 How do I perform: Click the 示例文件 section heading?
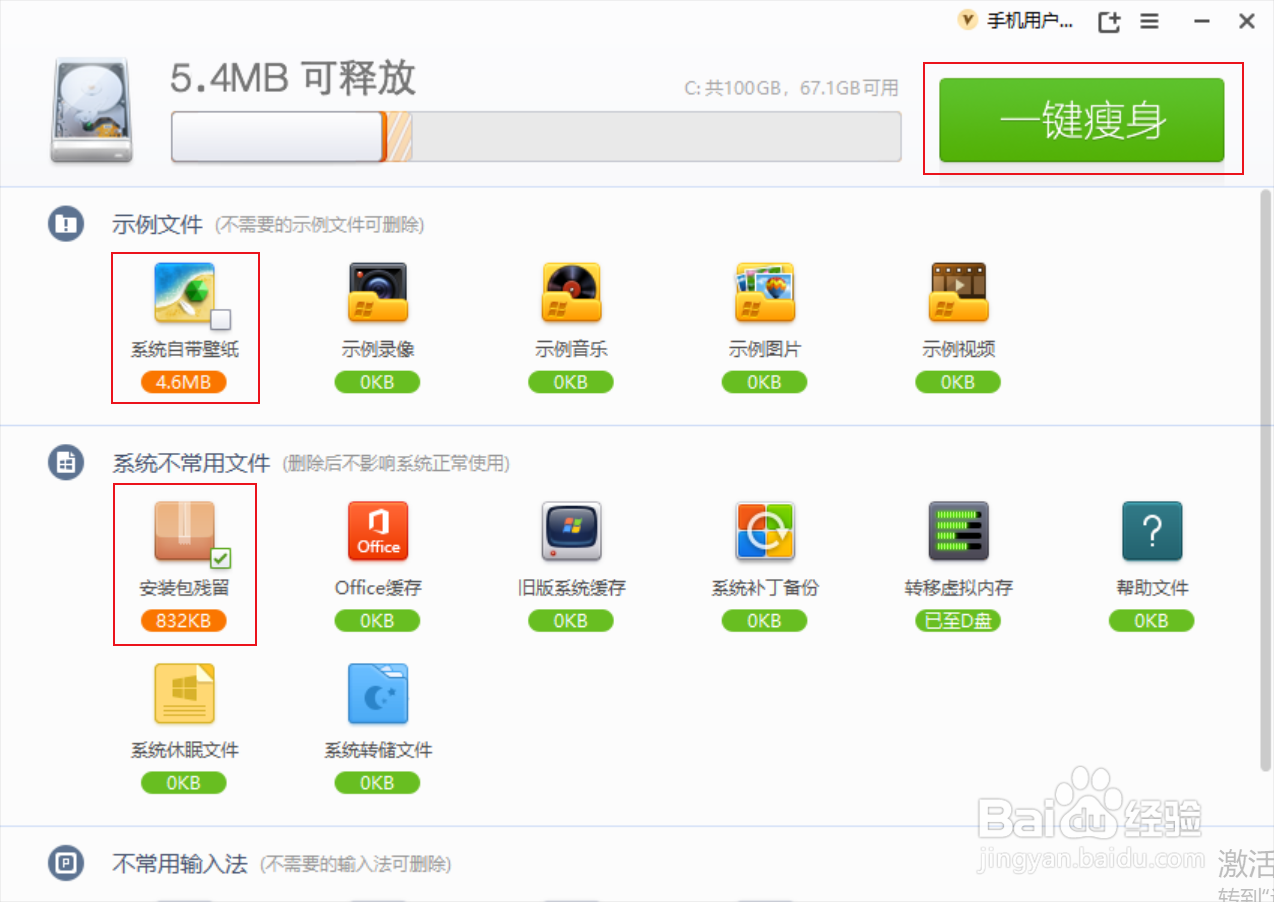click(x=157, y=225)
